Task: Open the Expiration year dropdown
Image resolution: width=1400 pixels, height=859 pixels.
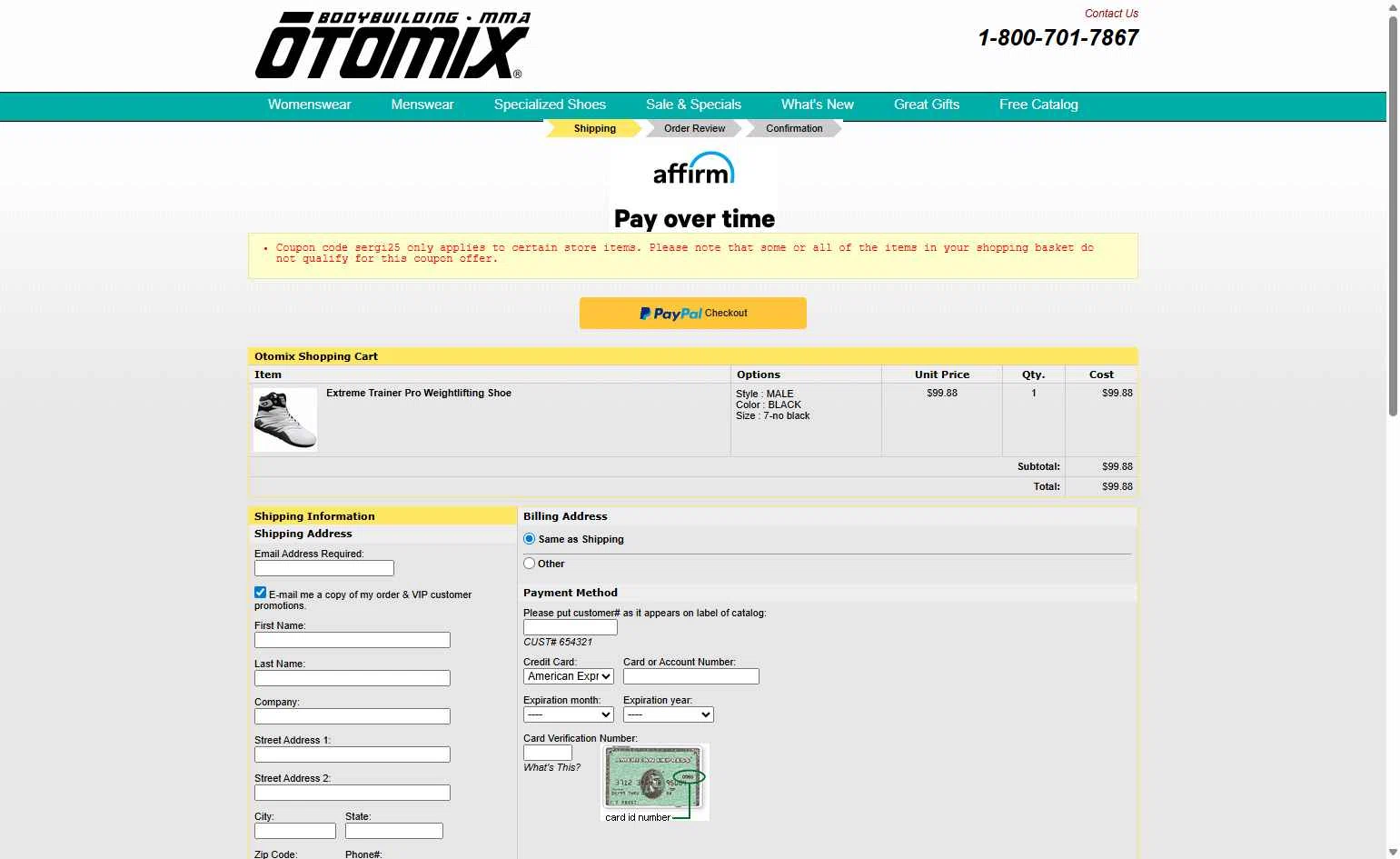Action: 669,714
